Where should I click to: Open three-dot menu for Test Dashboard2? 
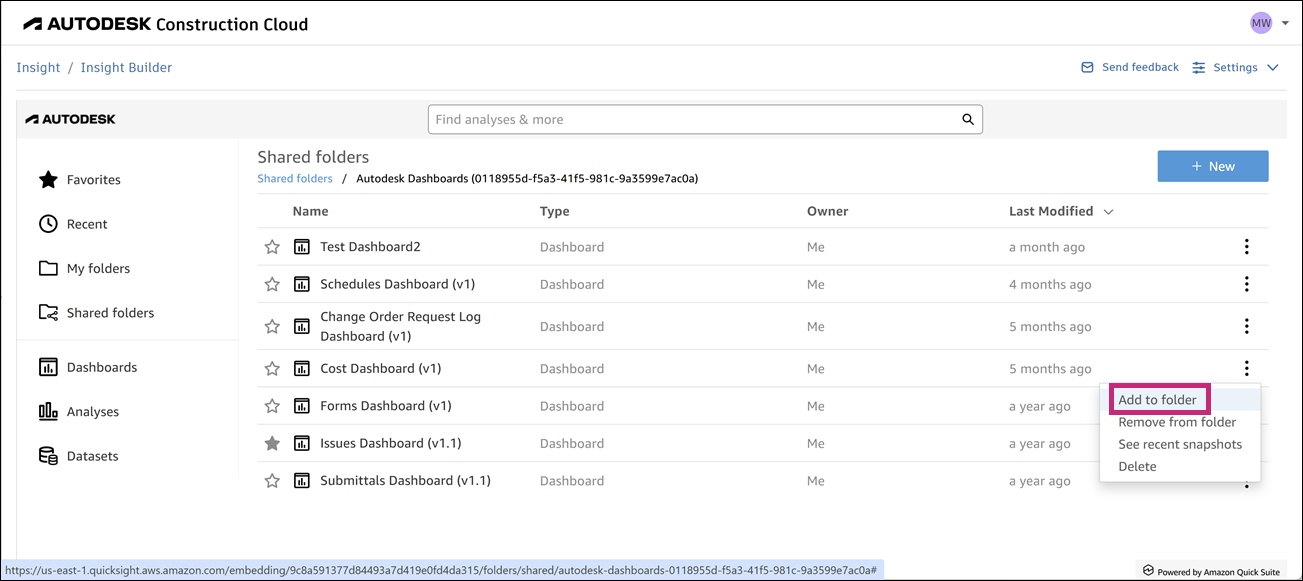[x=1246, y=247]
